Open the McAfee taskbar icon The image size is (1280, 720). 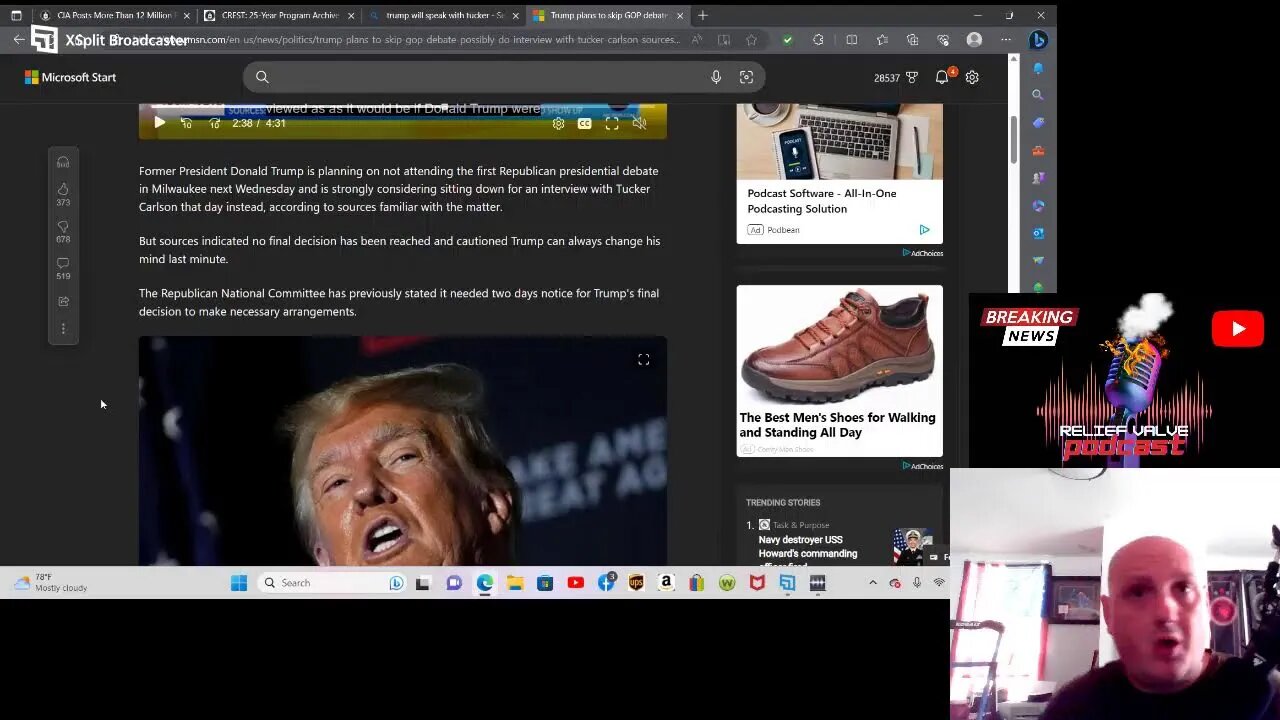coord(757,583)
